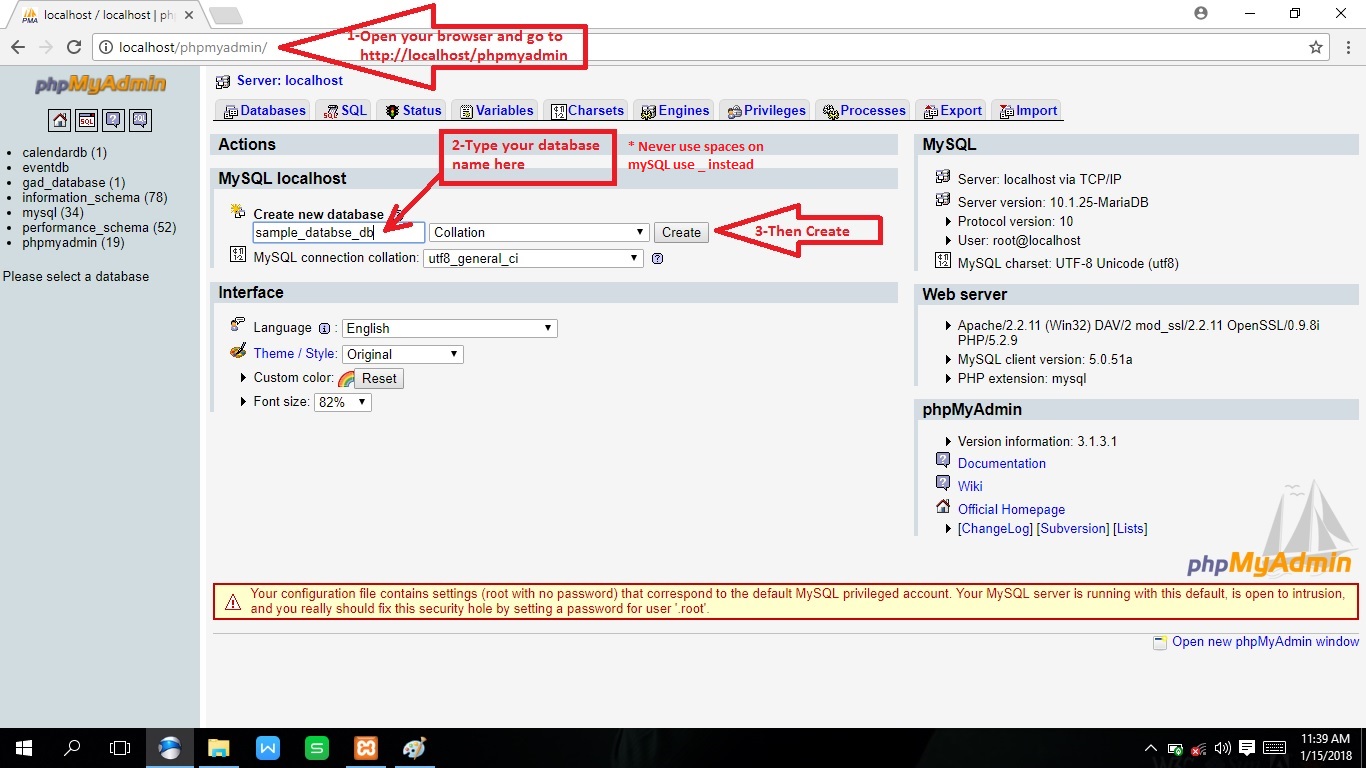Open Task View from the taskbar
The height and width of the screenshot is (768, 1366).
click(x=120, y=748)
